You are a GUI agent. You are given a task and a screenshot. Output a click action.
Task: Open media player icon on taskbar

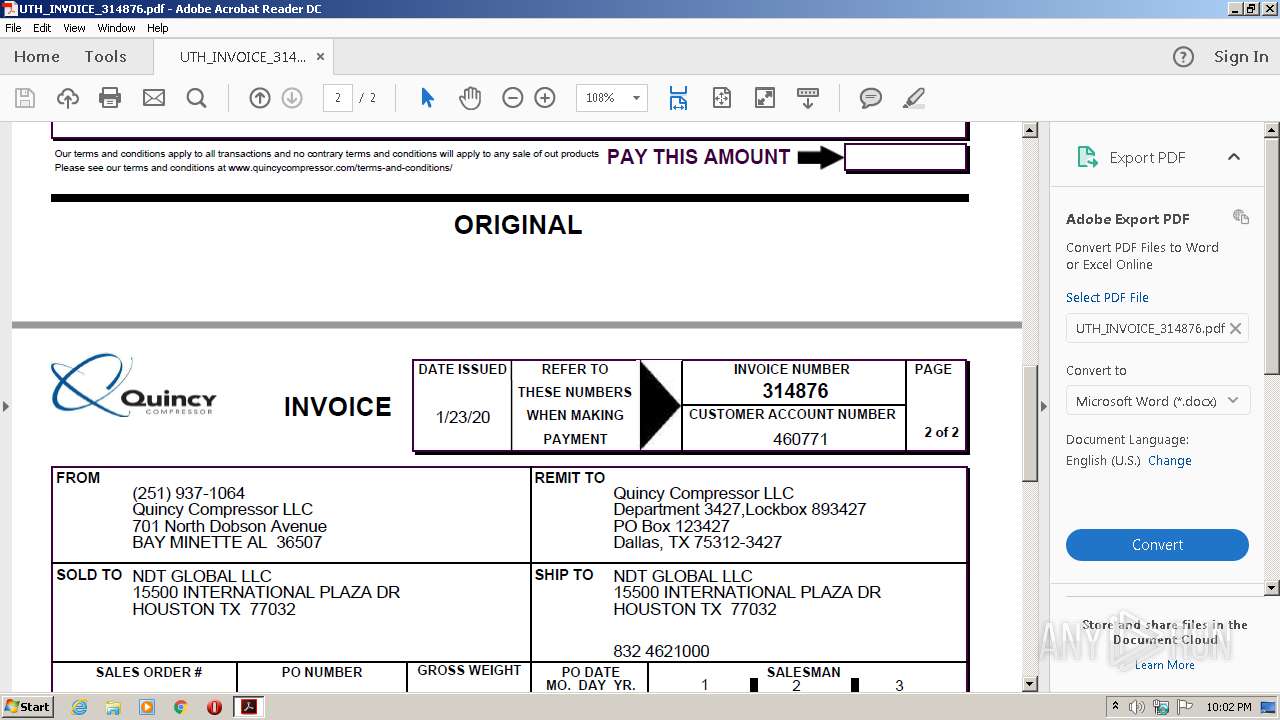[x=147, y=707]
